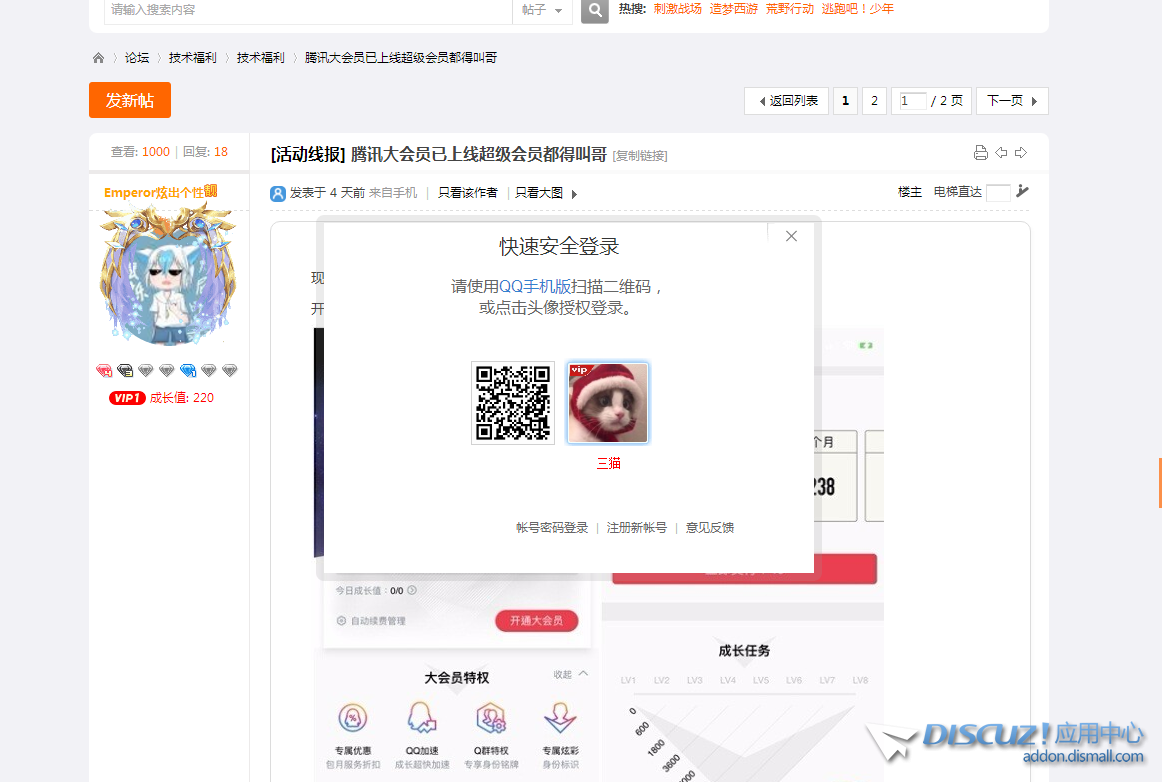Go to previous thread arrow icon
Screen dimensions: 1162x782
point(1001,153)
